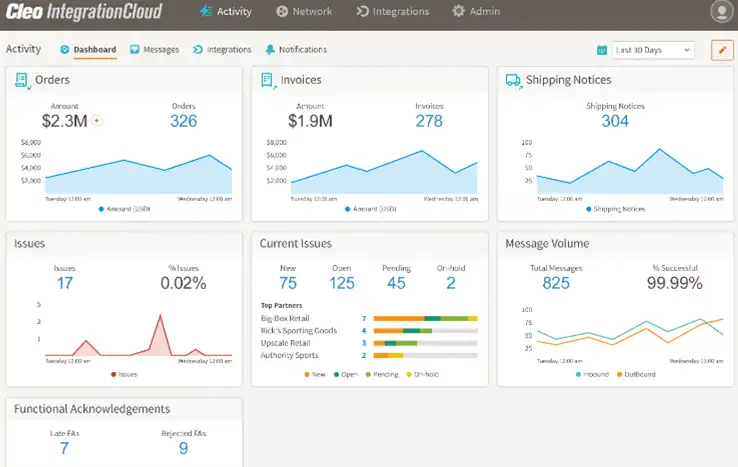The height and width of the screenshot is (467, 738).
Task: Select Authority Sports partner row
Action: pos(369,355)
